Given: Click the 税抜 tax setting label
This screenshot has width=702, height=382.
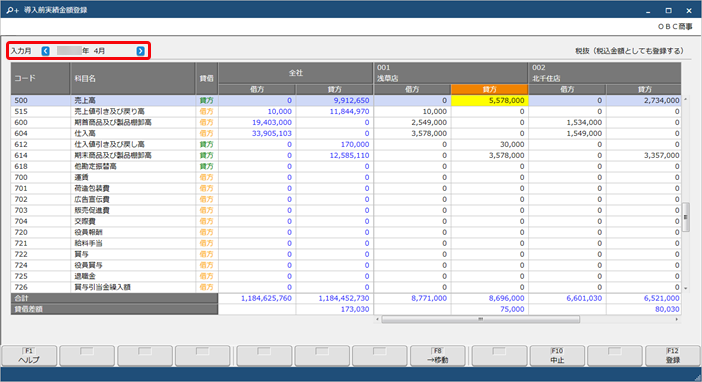Looking at the screenshot, I should (629, 51).
